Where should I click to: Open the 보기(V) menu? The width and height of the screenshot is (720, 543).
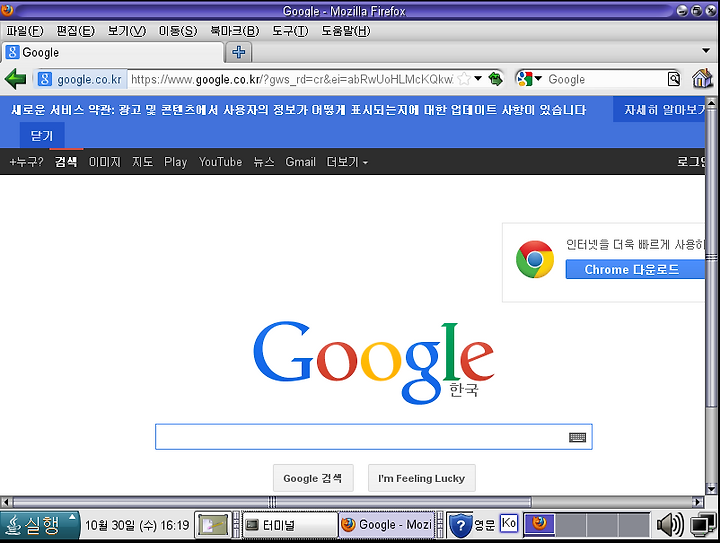[x=127, y=31]
